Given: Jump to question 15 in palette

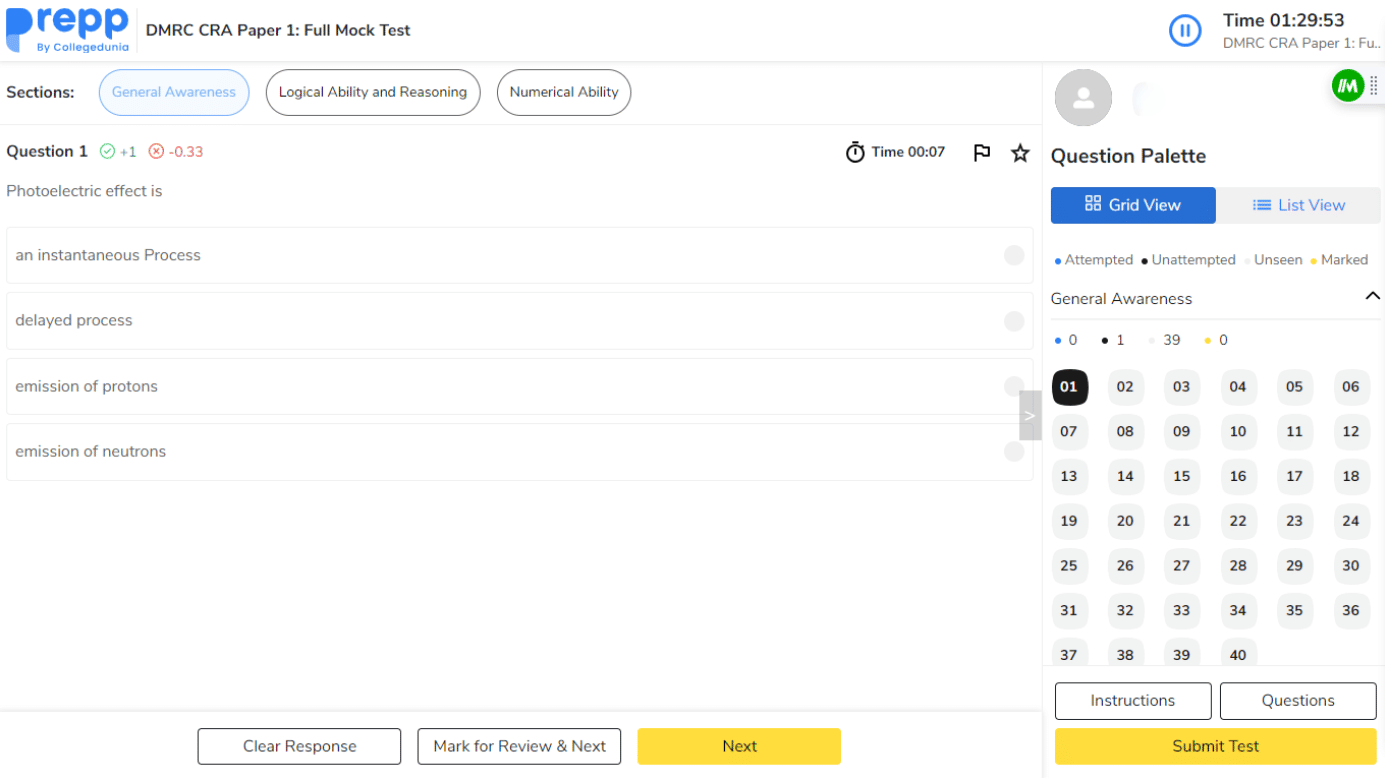Looking at the screenshot, I should tap(1181, 476).
